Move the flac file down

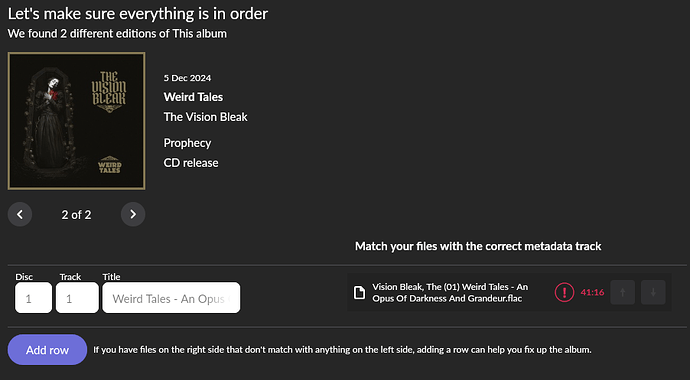click(653, 292)
